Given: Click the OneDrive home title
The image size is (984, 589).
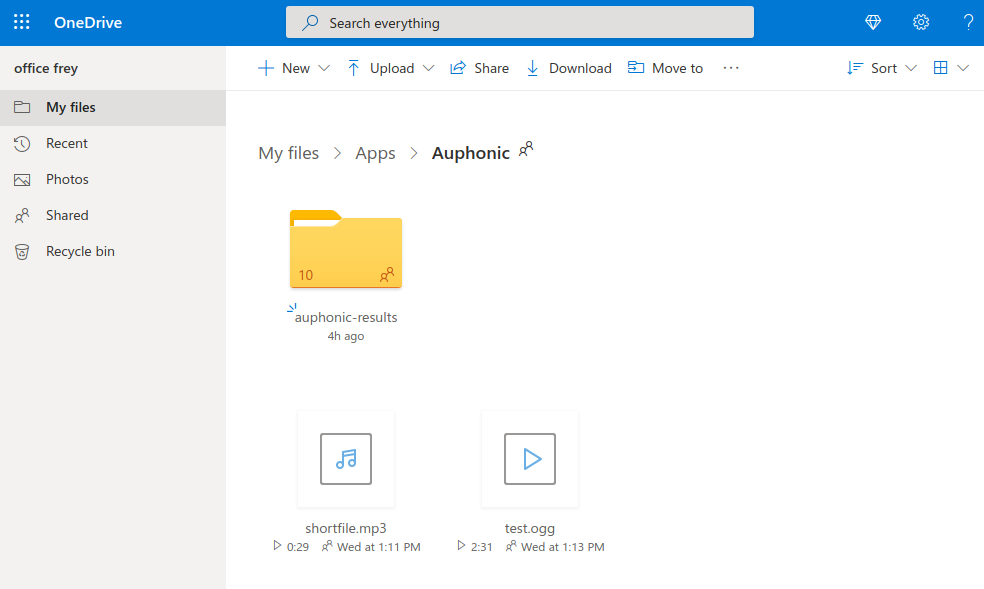Looking at the screenshot, I should click(88, 23).
